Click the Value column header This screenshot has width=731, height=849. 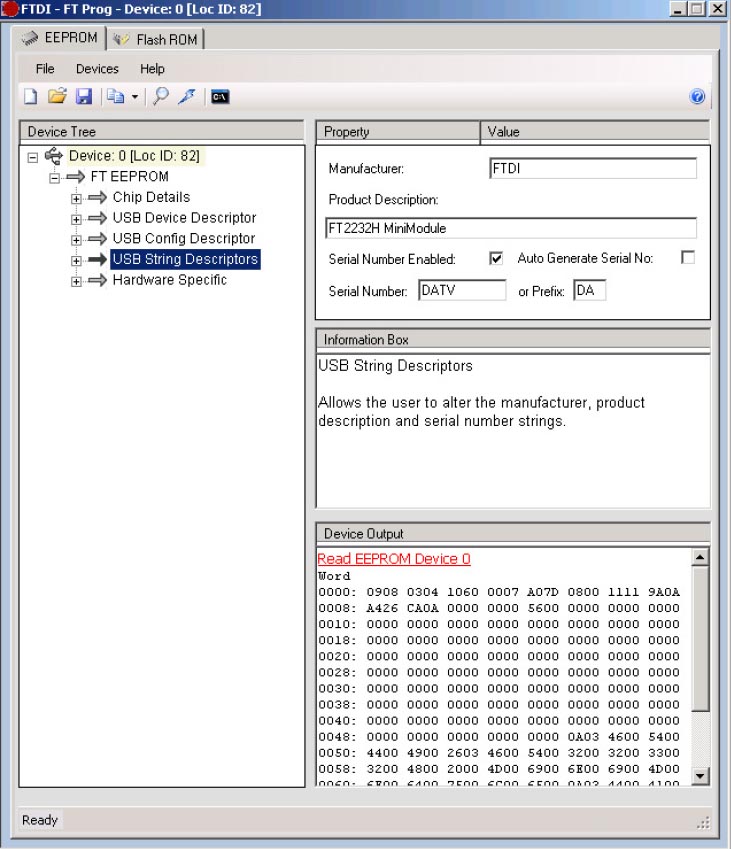(595, 132)
